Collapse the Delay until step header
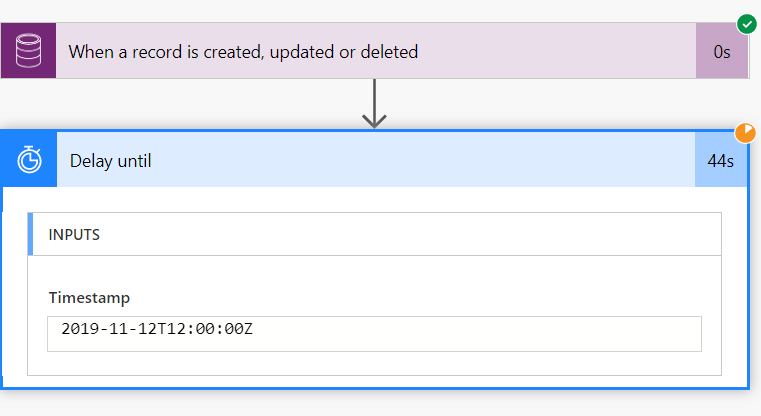 (376, 160)
